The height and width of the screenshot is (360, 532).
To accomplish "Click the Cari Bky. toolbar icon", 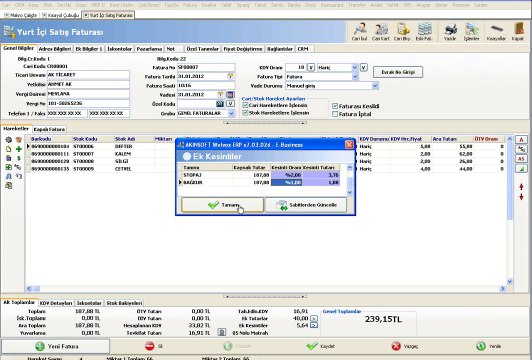I will tap(402, 31).
